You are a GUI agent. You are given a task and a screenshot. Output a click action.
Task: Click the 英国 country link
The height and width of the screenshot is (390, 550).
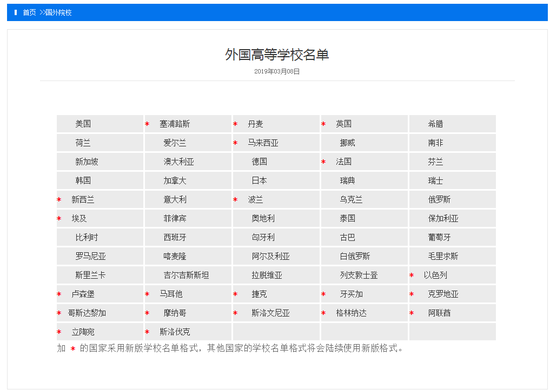coord(343,124)
